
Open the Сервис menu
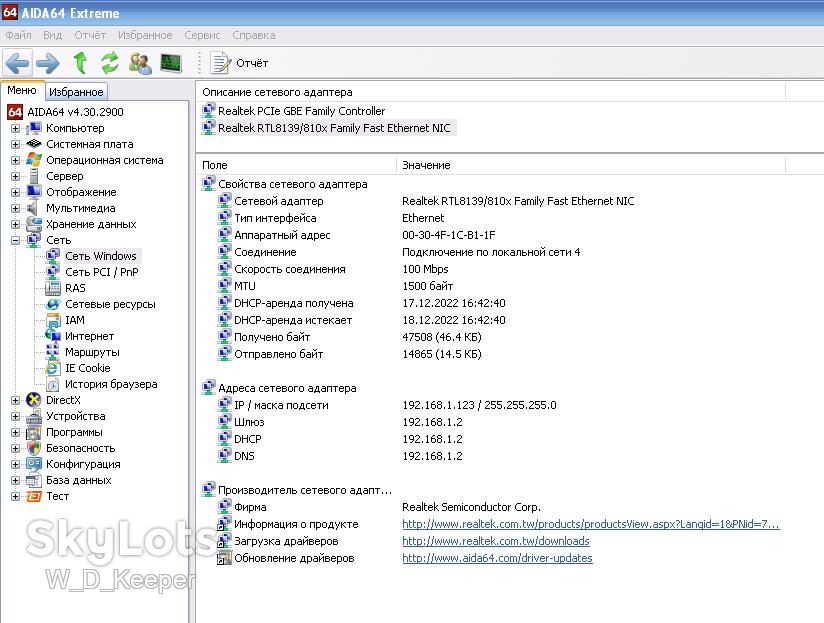202,35
